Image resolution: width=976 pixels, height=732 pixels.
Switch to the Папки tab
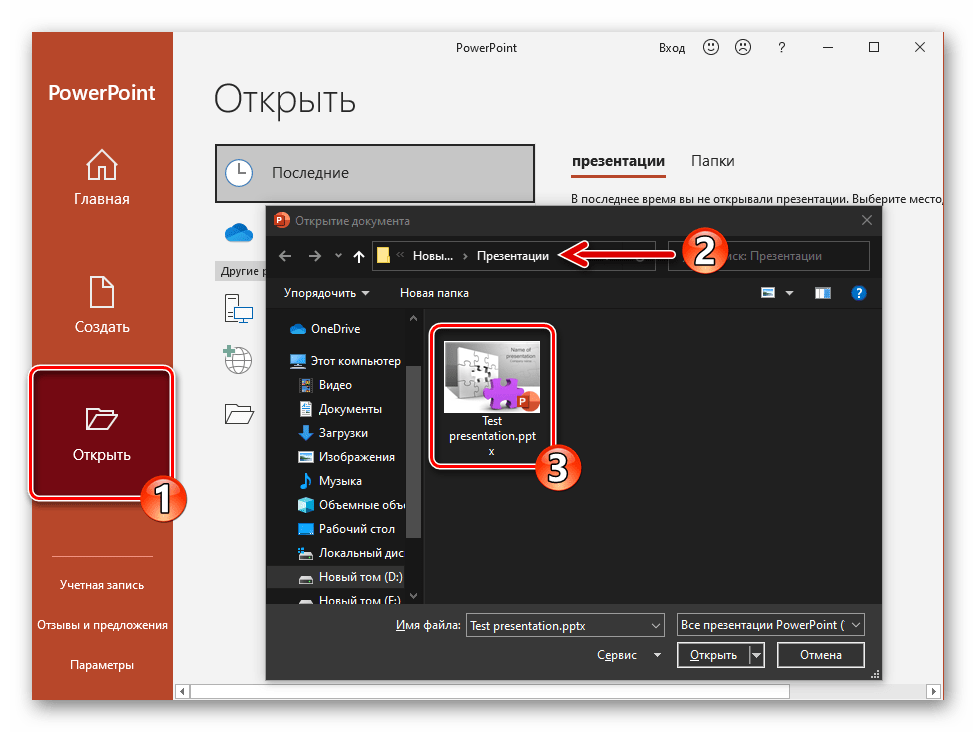713,161
